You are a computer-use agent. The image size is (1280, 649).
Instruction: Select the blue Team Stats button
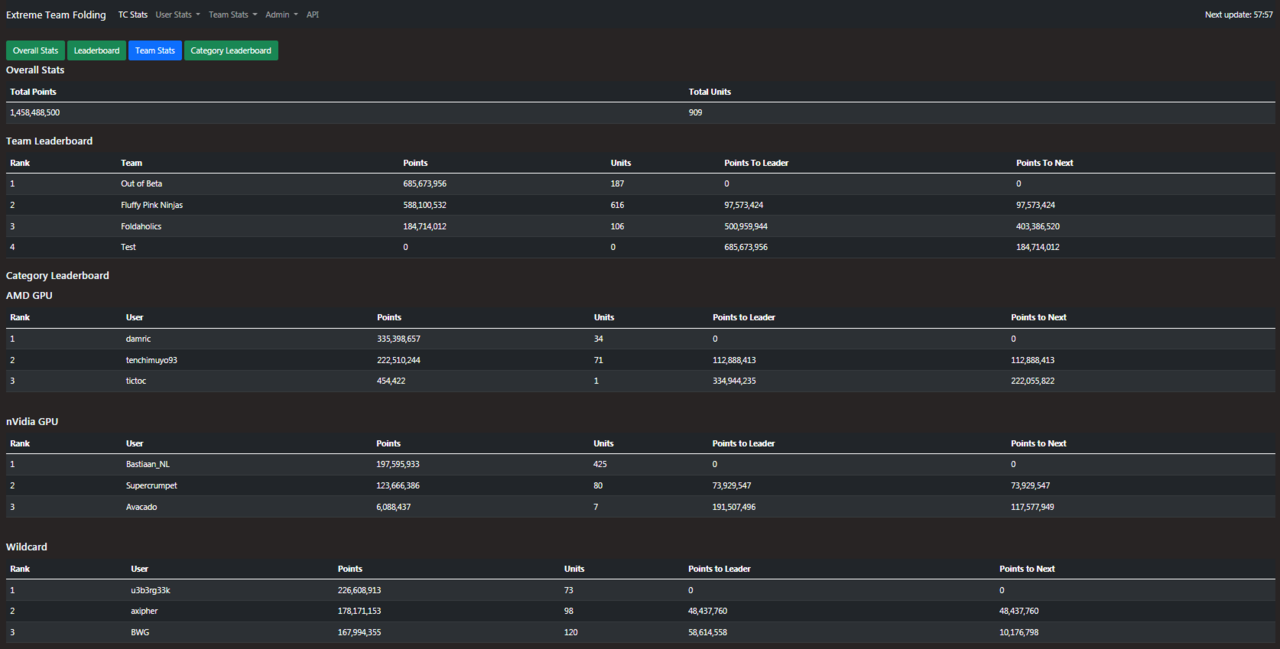tap(155, 50)
